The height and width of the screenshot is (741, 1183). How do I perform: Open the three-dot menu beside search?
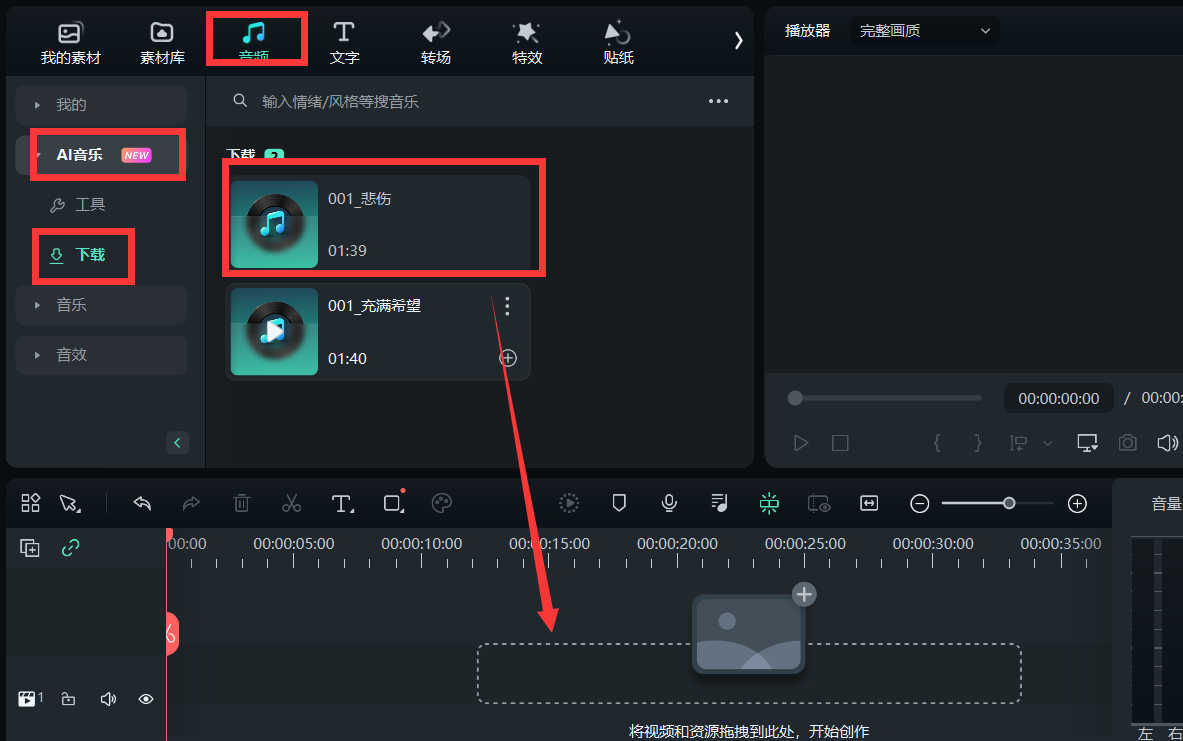pyautogui.click(x=718, y=101)
